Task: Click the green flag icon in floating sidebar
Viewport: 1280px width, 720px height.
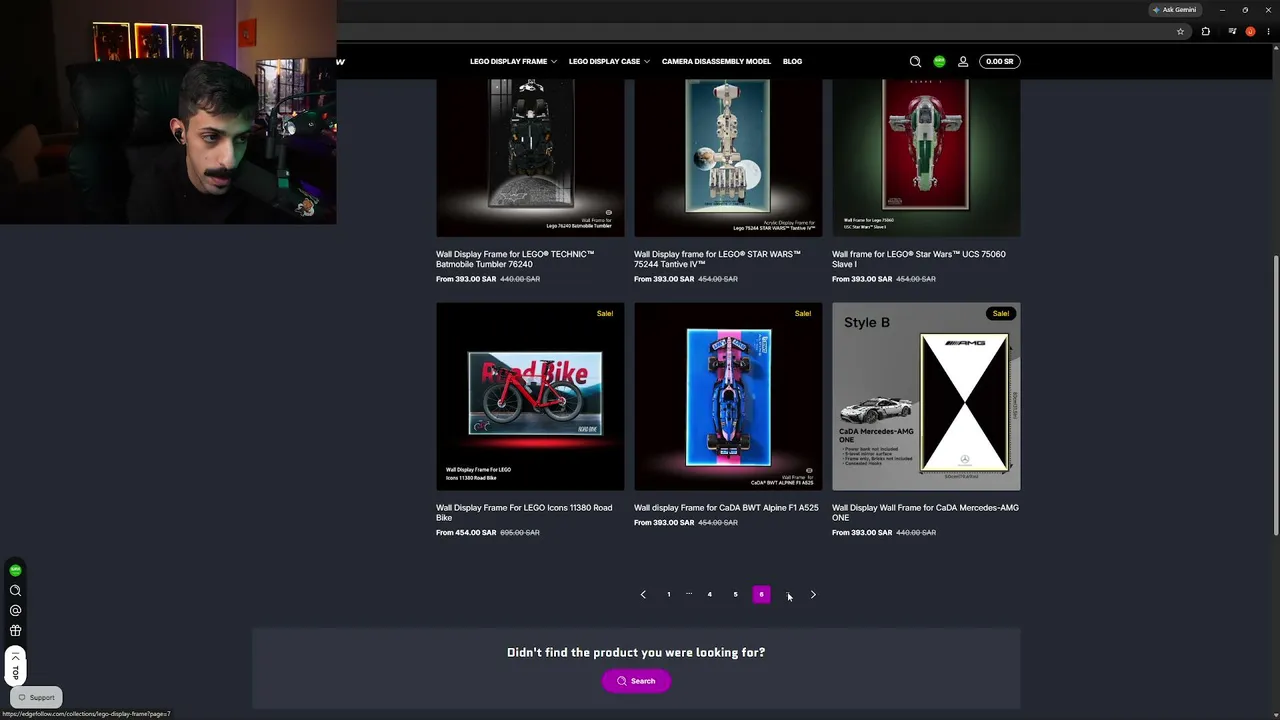Action: click(x=15, y=570)
